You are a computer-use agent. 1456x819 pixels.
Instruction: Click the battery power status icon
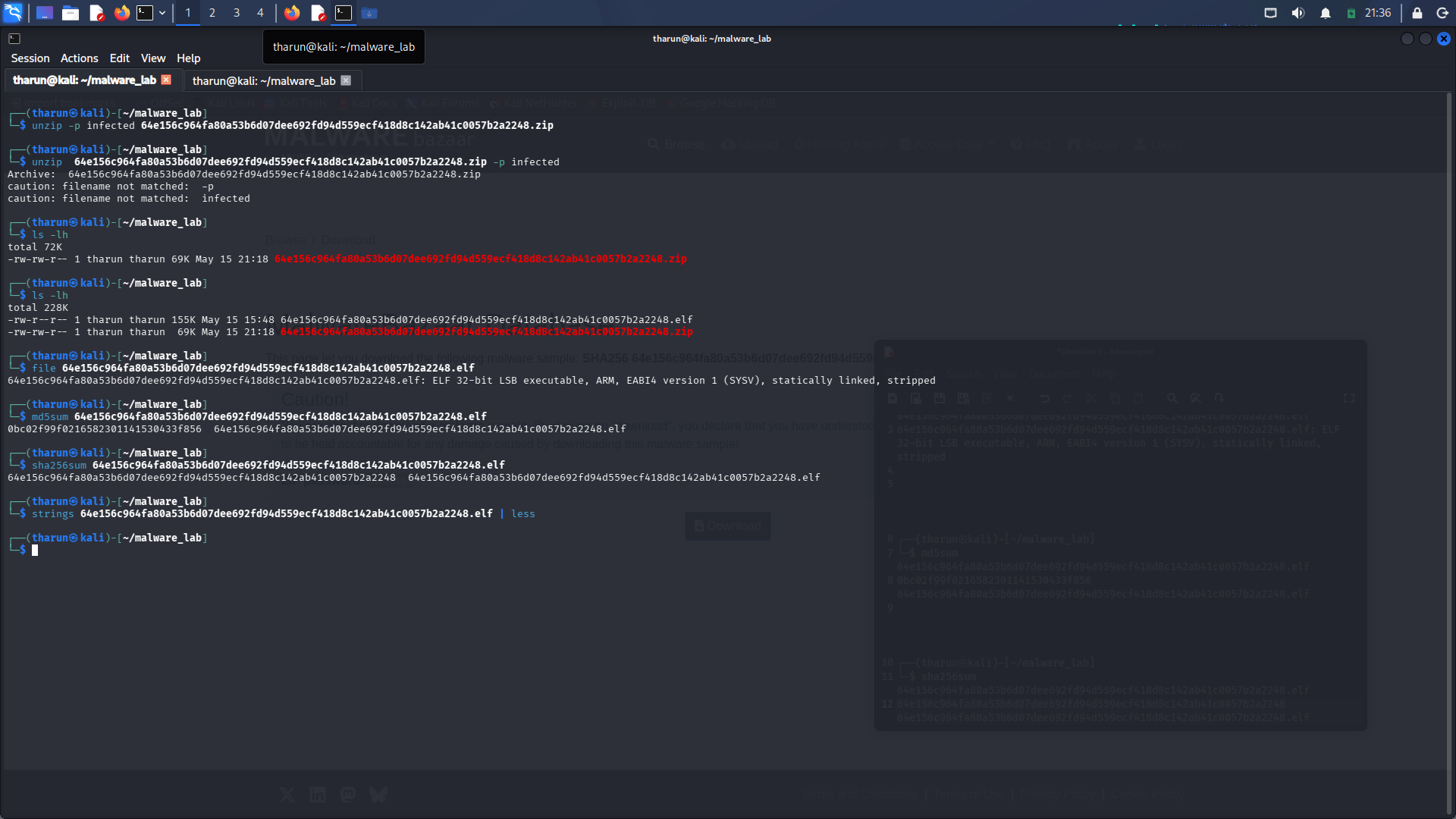[1351, 13]
